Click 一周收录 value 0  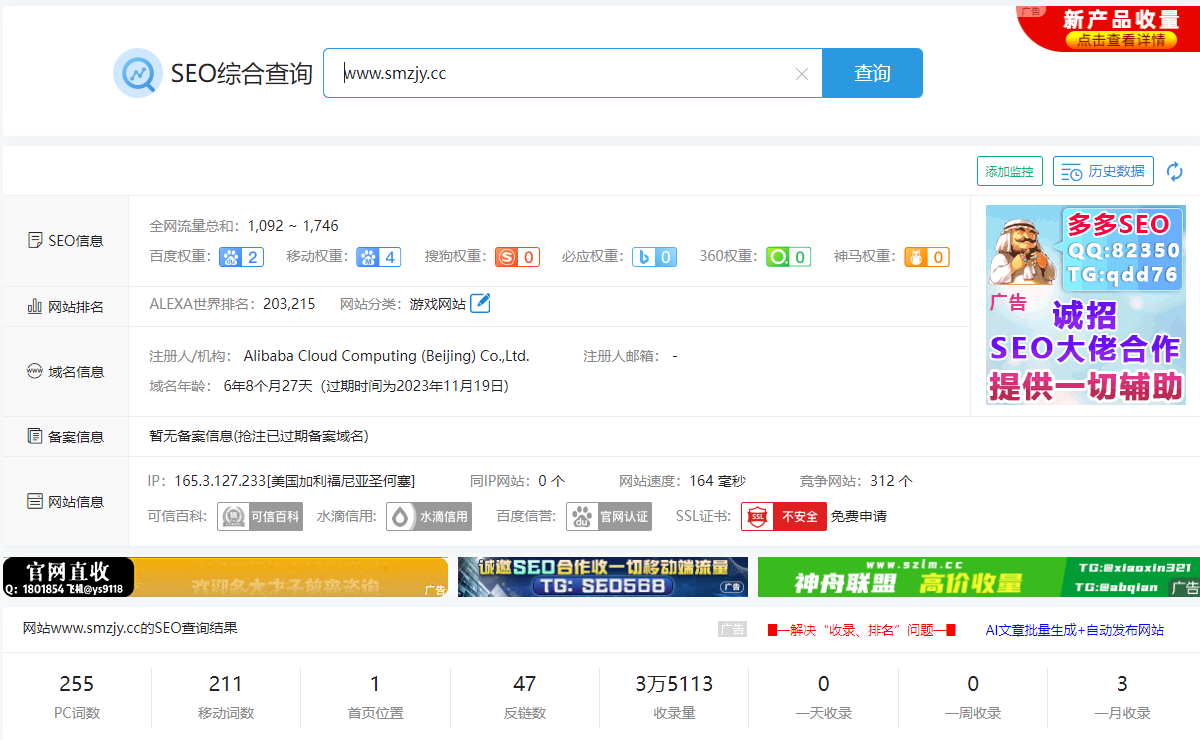pos(973,684)
